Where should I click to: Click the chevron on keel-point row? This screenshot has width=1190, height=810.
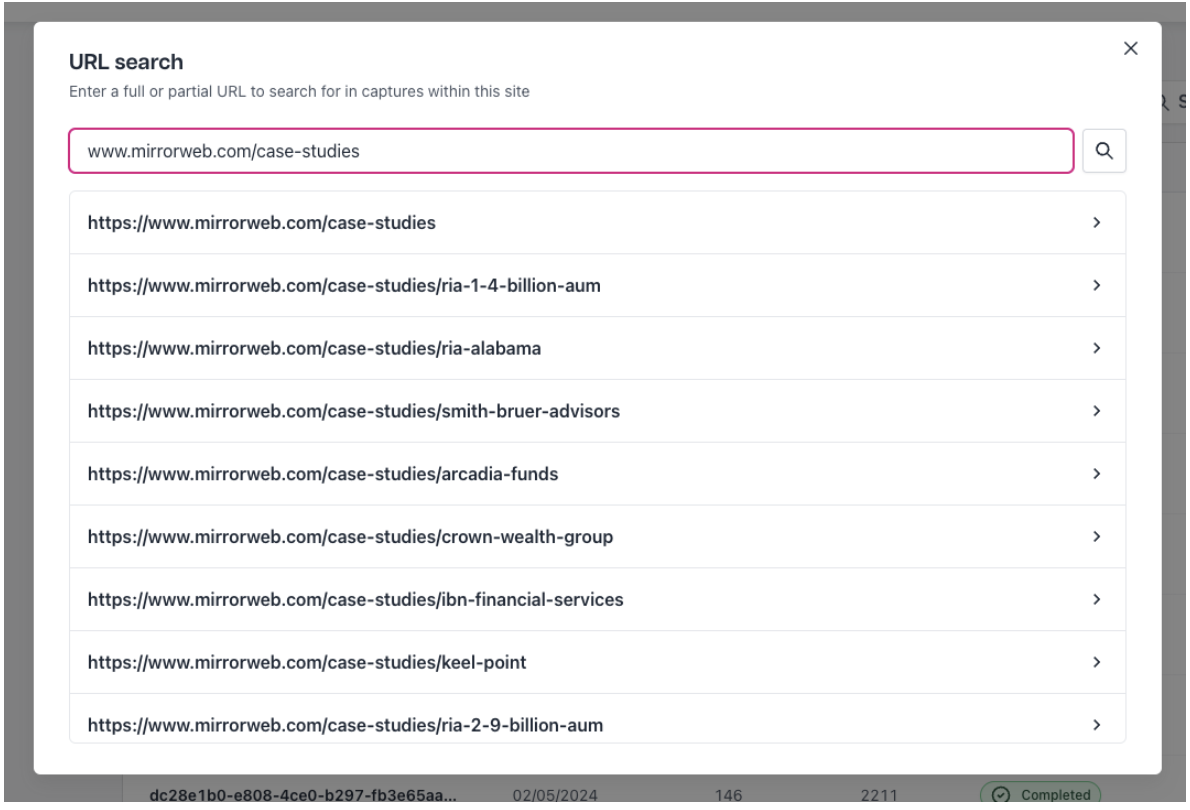coord(1097,662)
